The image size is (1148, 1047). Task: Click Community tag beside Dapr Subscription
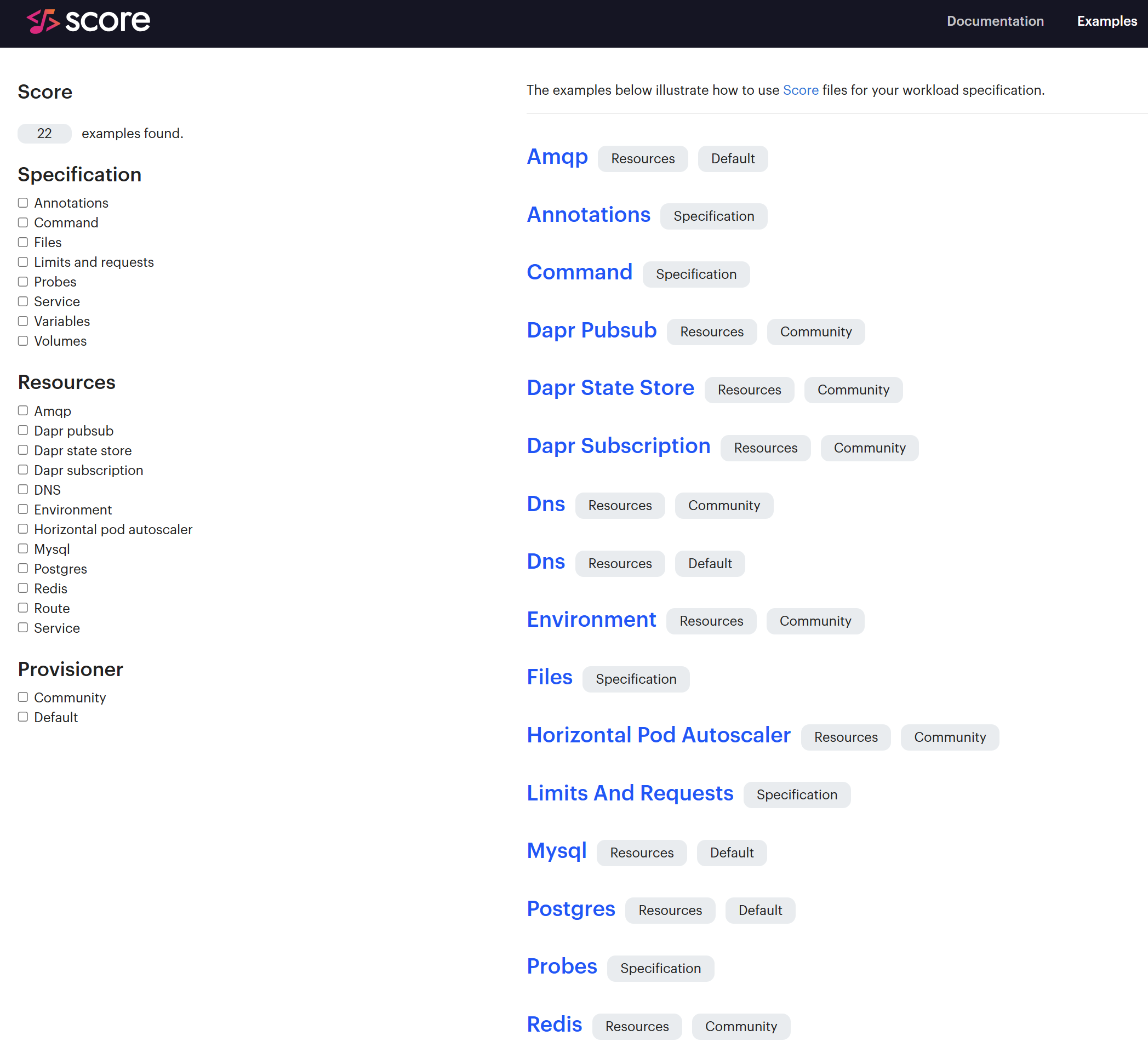pyautogui.click(x=869, y=448)
